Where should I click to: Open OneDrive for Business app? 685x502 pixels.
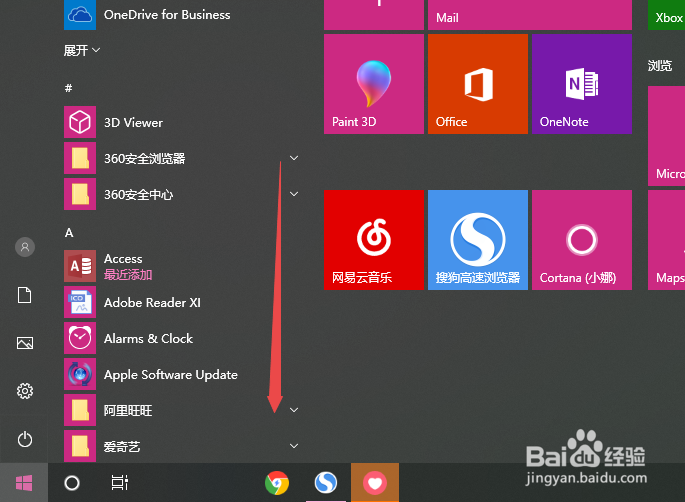183,15
